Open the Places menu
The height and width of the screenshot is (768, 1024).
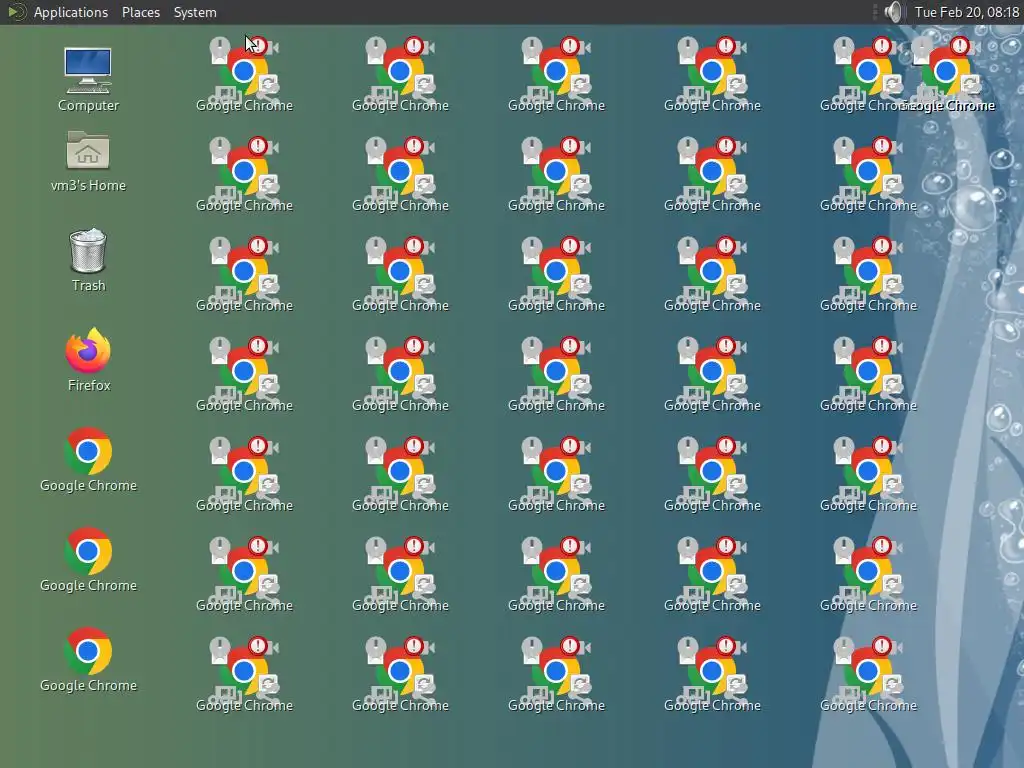140,12
